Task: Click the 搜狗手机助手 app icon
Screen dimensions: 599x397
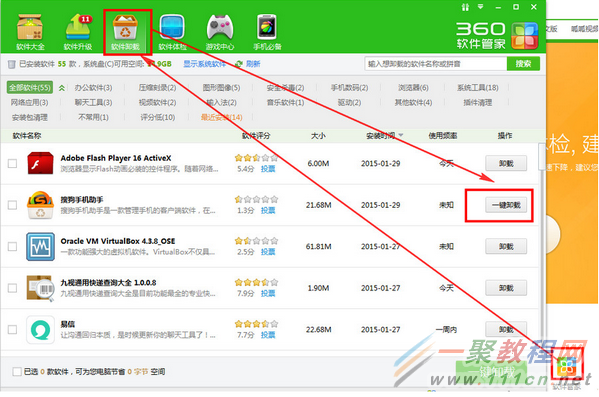Action: coord(40,205)
